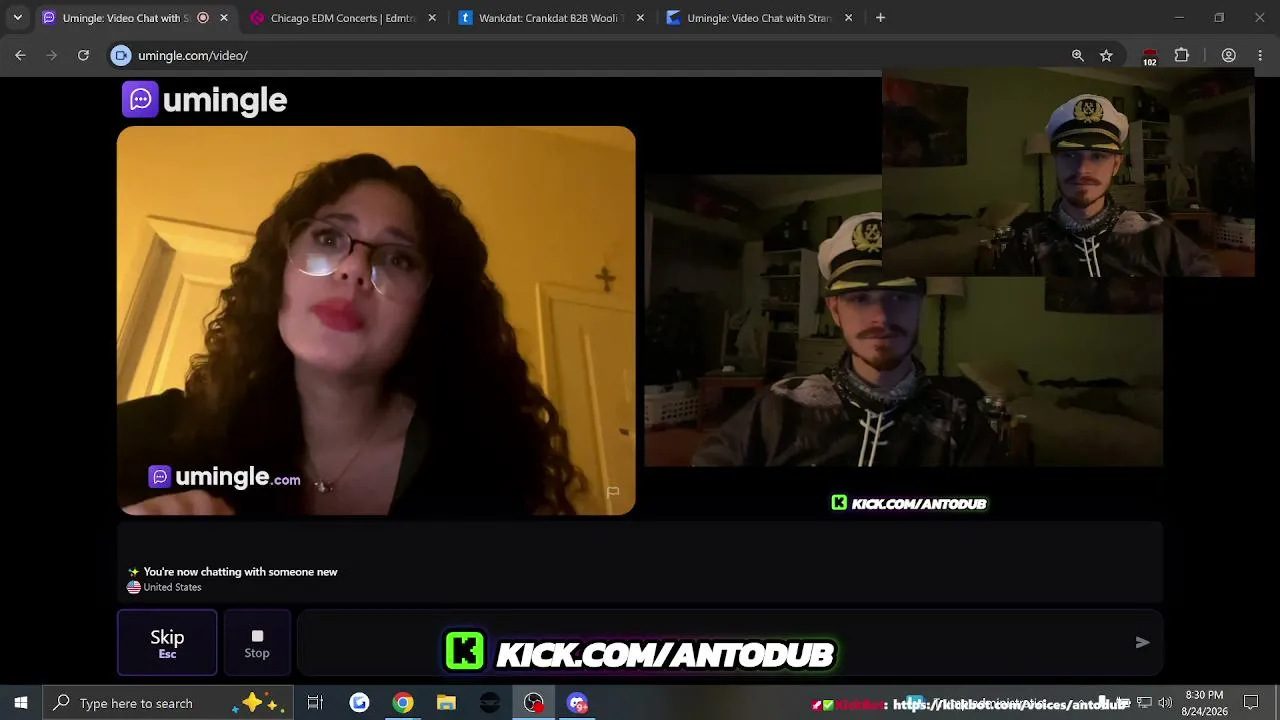Bookmark this page with the star icon
This screenshot has height=720, width=1280.
(x=1106, y=55)
